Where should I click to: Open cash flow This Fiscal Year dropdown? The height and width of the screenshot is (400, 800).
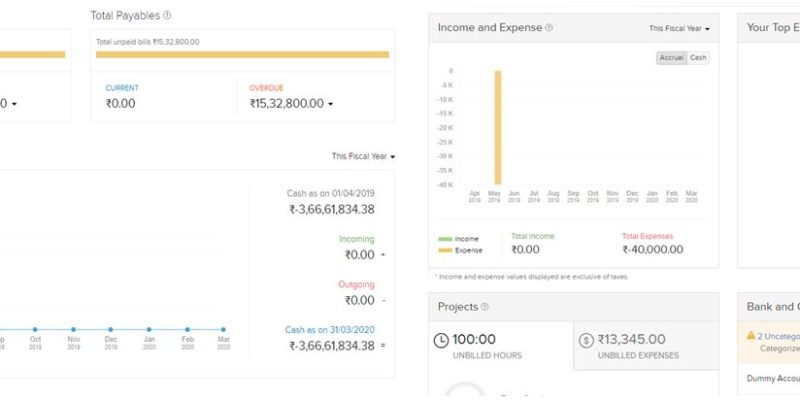[x=363, y=156]
